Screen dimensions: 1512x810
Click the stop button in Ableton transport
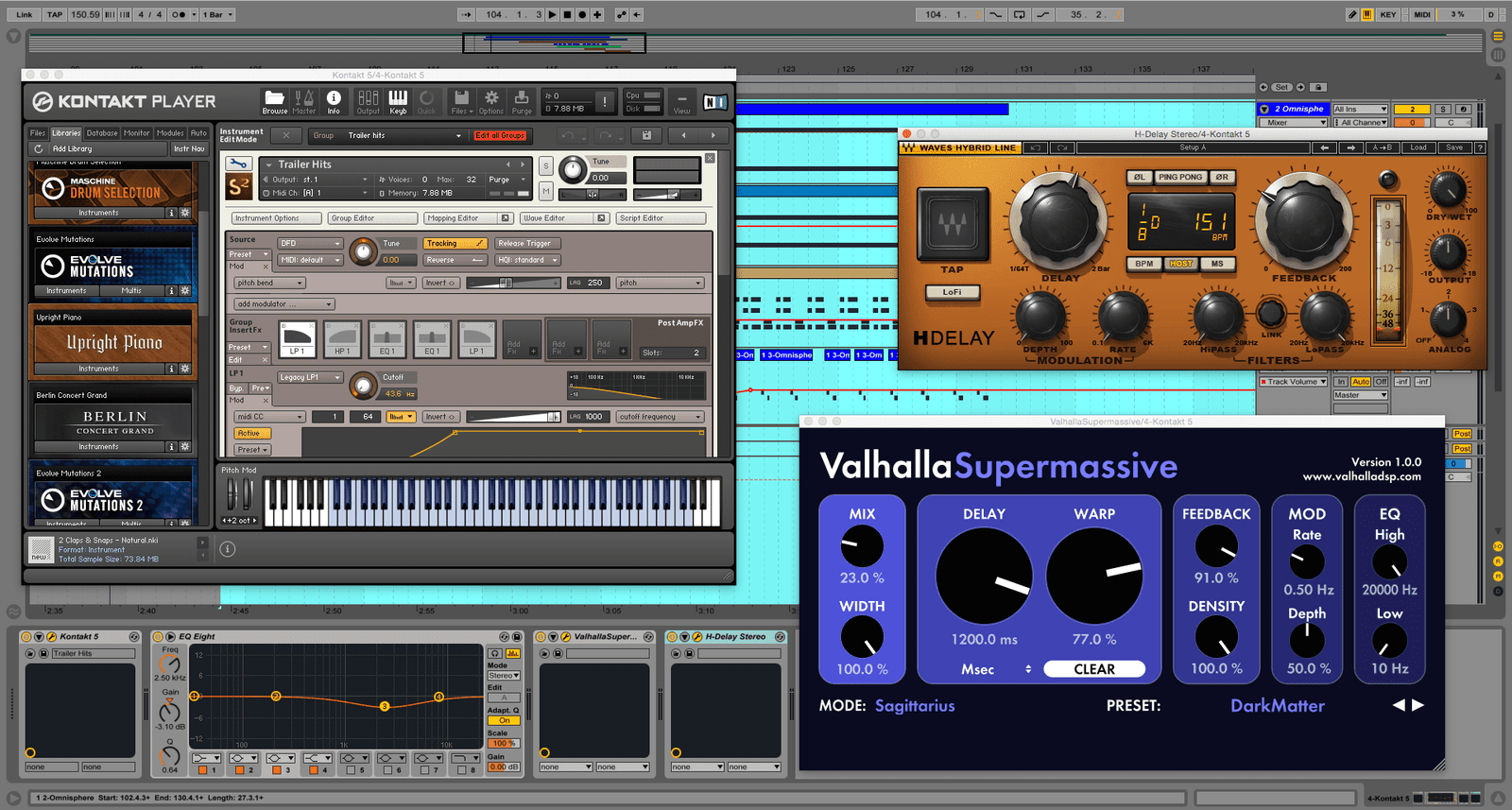[x=567, y=14]
